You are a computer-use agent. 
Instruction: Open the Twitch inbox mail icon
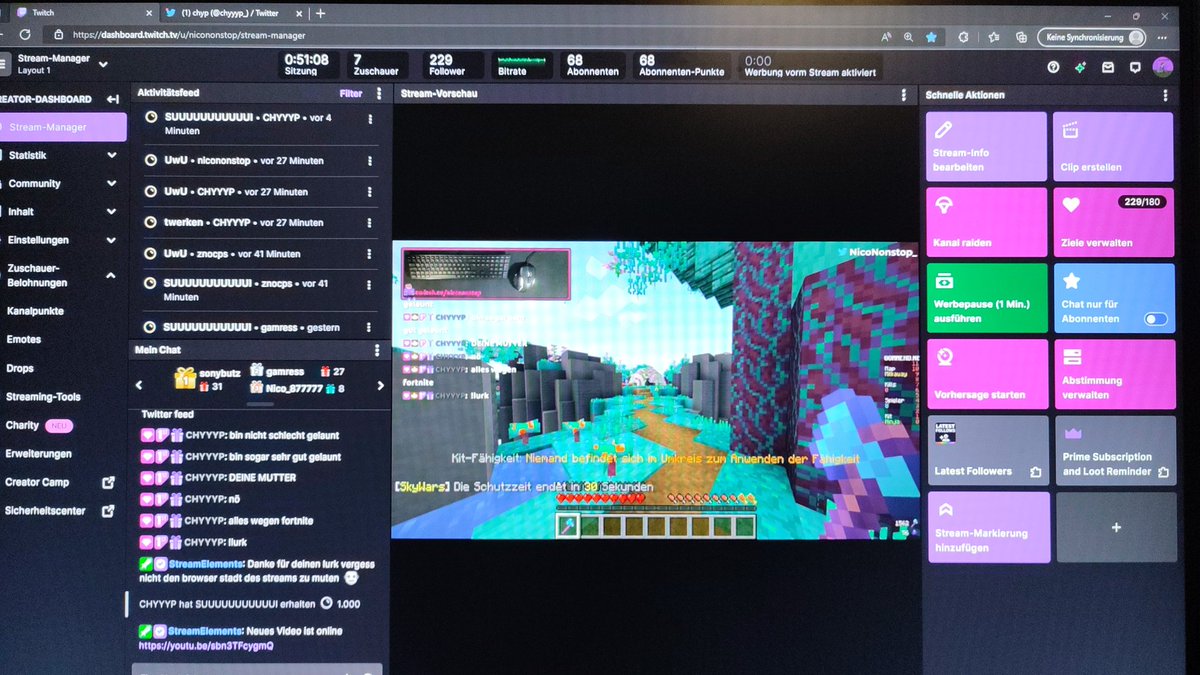(x=1108, y=68)
